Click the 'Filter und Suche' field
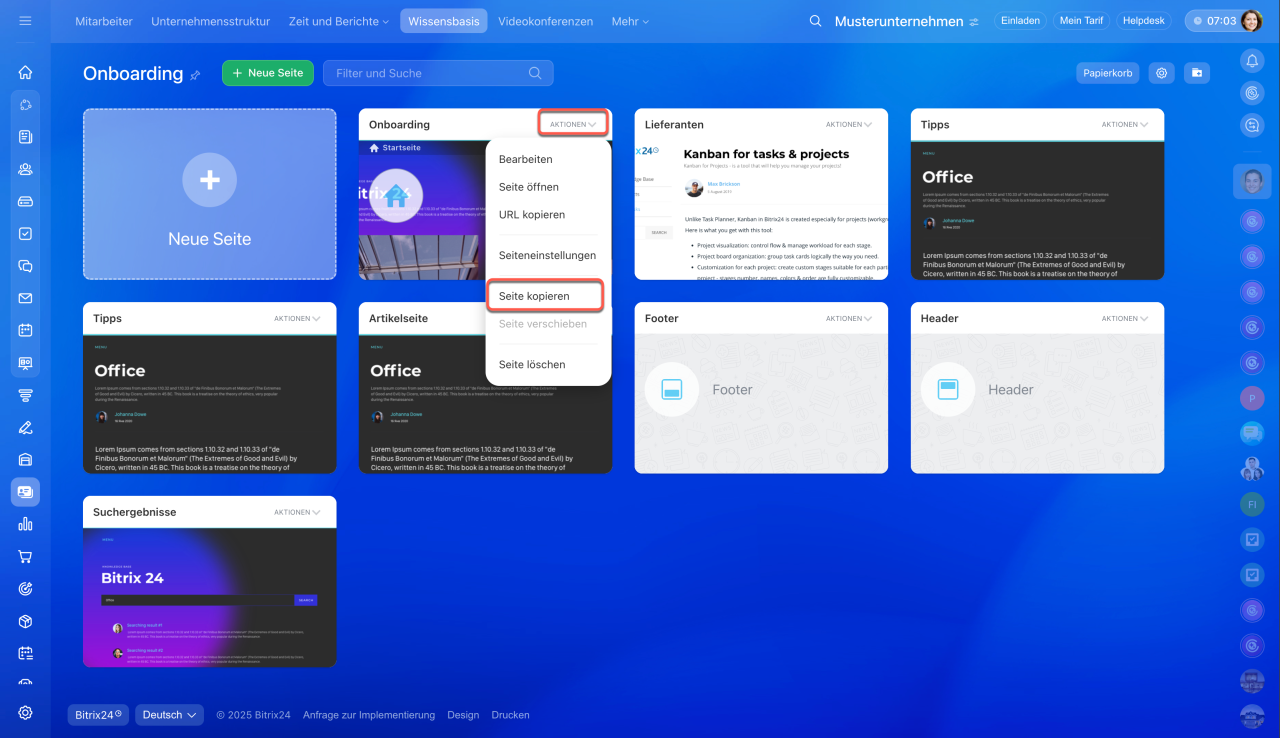 430,73
